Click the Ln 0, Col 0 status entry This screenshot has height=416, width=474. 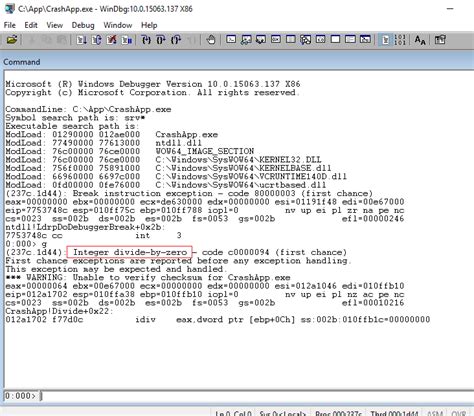233,413
